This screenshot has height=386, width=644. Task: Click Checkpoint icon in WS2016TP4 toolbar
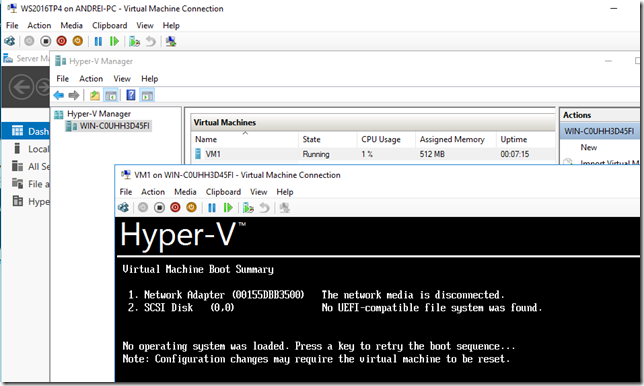pos(134,41)
